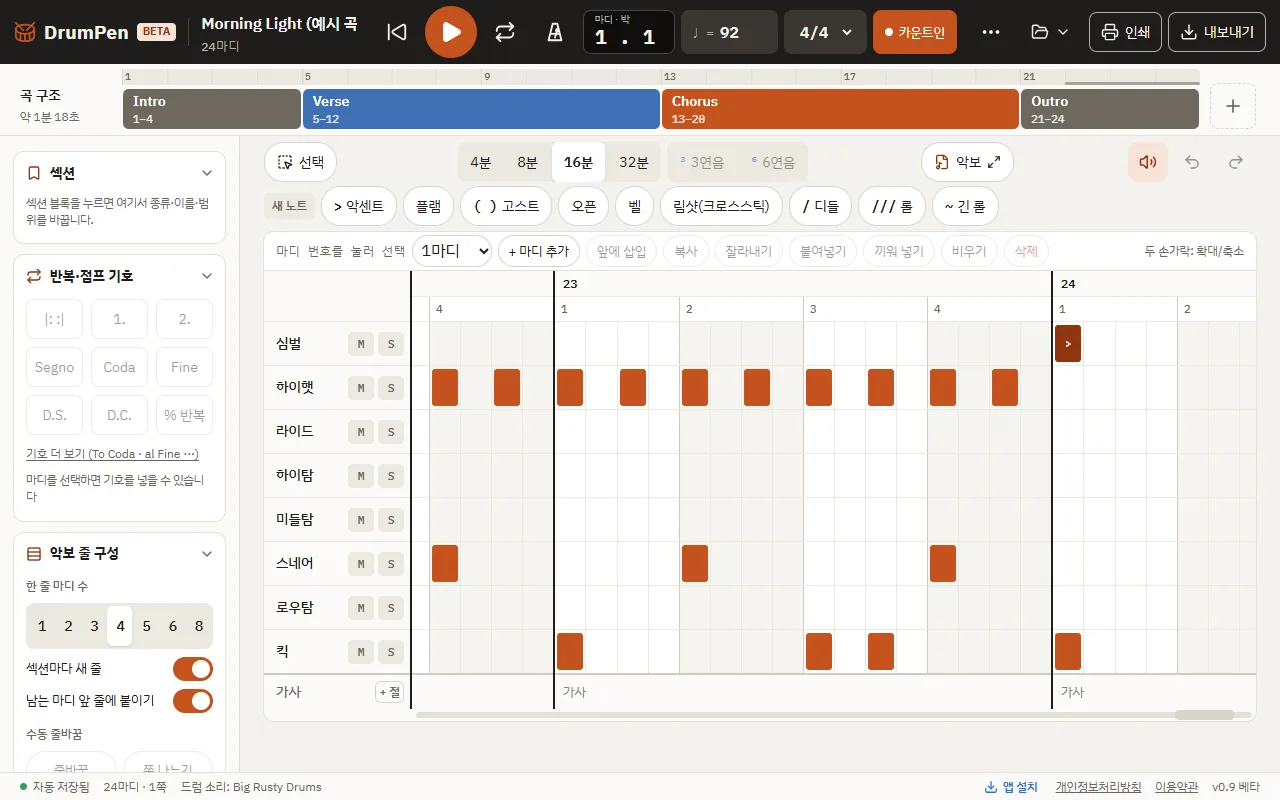The width and height of the screenshot is (1280, 800).
Task: Open the 악보 sheet music view
Action: point(967,162)
